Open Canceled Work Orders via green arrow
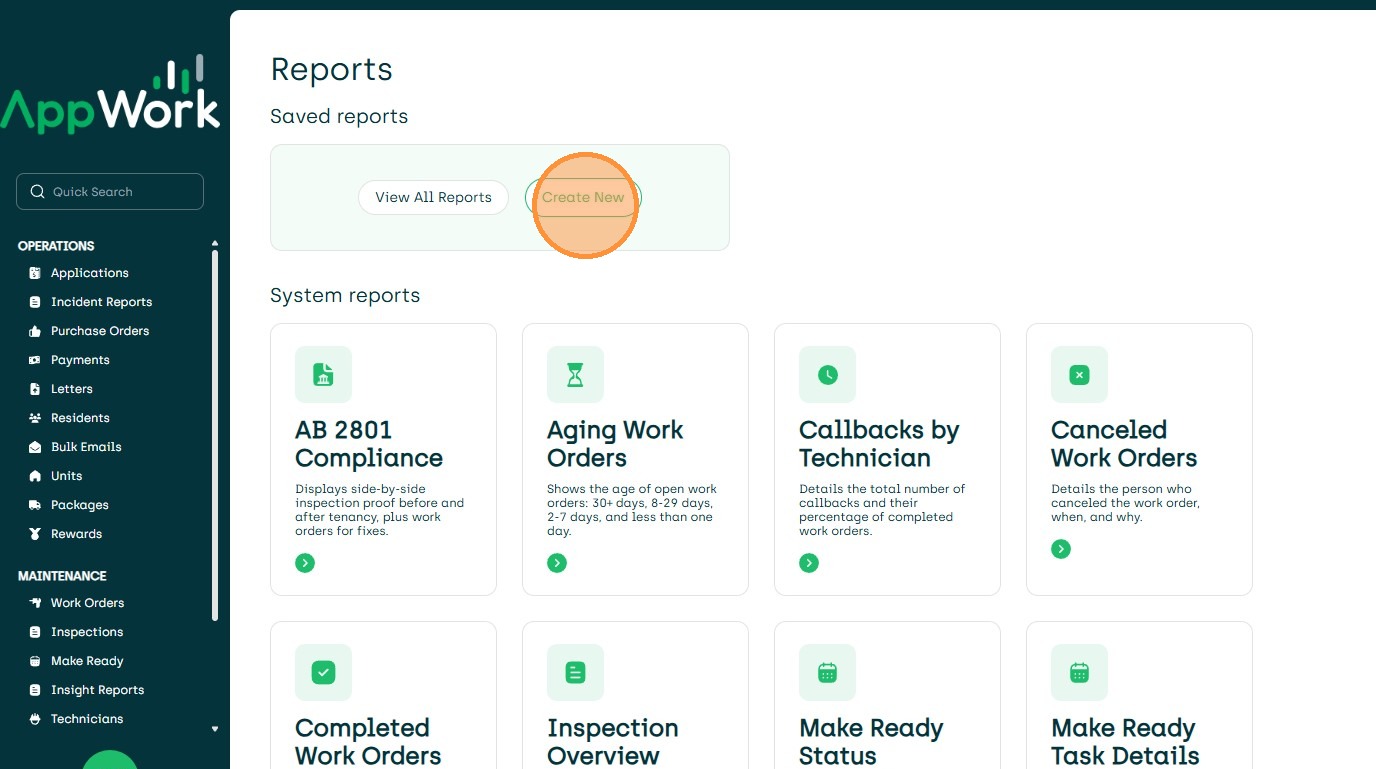This screenshot has height=769, width=1376. [1061, 549]
